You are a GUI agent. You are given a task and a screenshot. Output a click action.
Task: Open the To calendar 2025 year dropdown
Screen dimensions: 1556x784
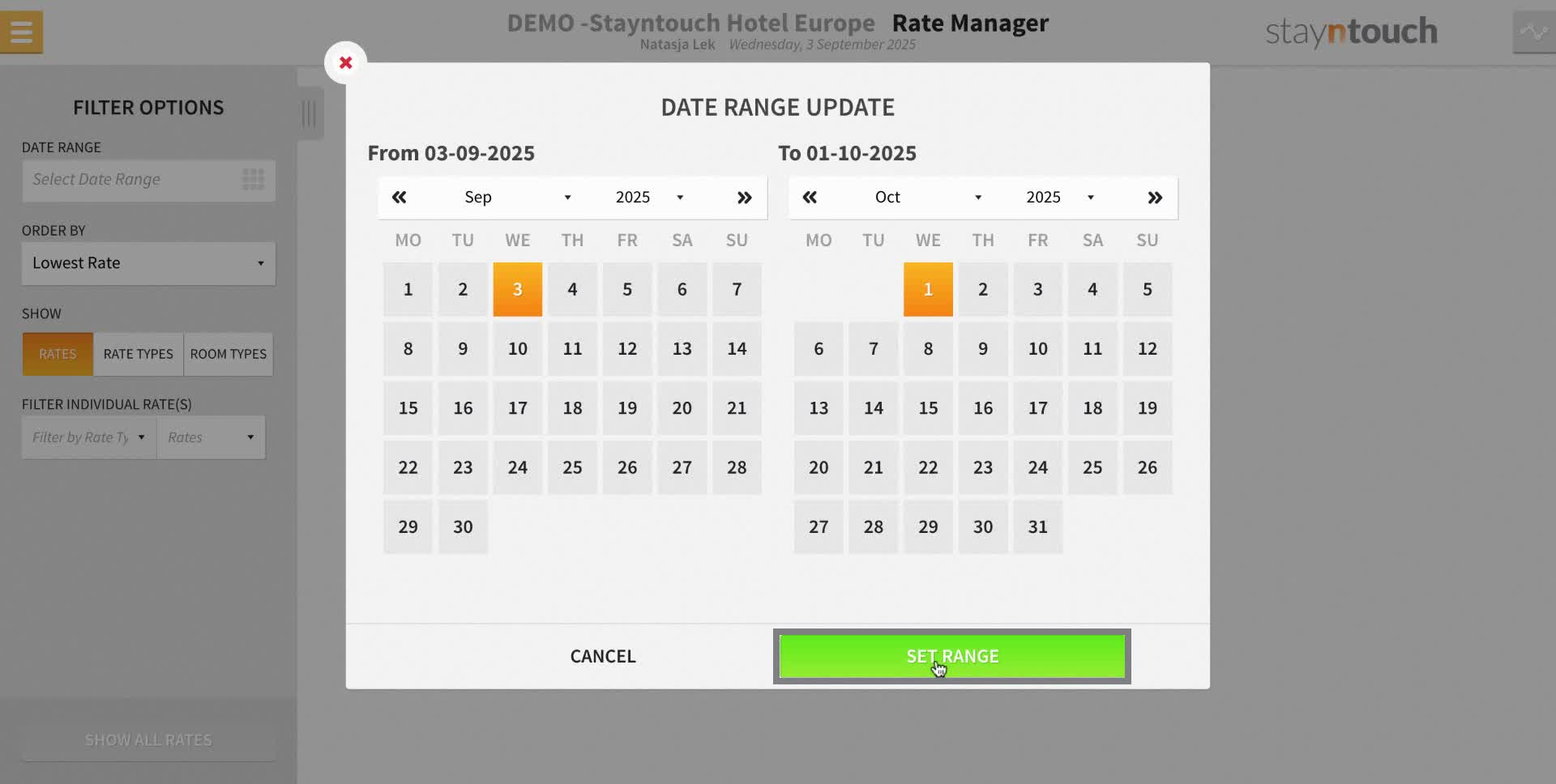(x=1060, y=198)
